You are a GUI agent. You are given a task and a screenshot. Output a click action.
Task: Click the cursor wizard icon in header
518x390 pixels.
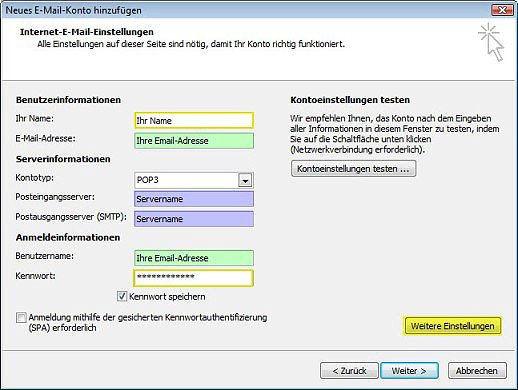coord(491,43)
